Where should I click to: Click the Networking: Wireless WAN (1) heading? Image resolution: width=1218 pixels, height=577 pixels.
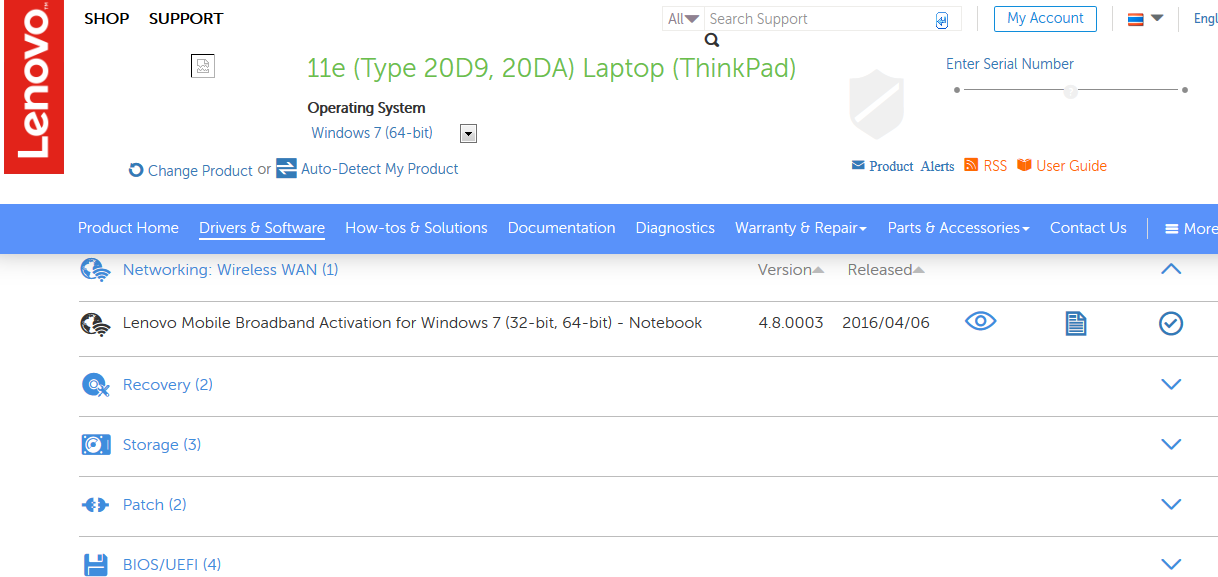[x=231, y=269]
